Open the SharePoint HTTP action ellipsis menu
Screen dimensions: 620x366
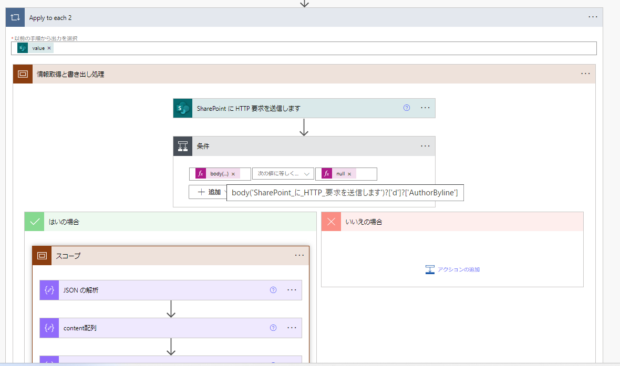(425, 108)
